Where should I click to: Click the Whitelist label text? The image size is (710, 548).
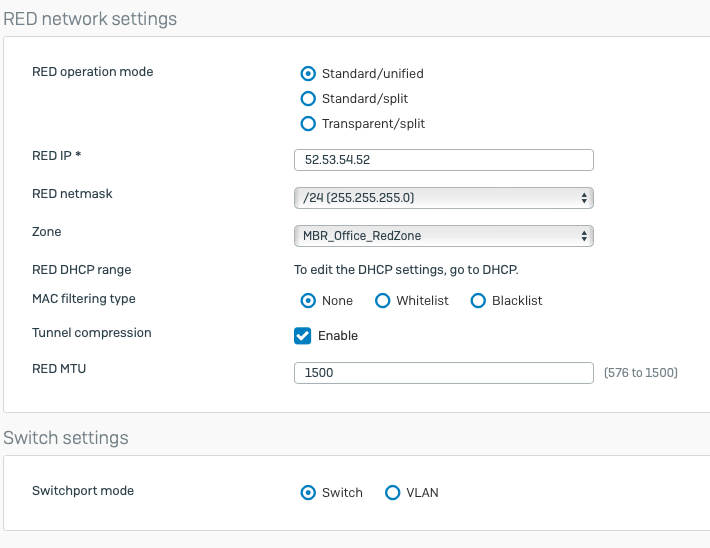(422, 301)
